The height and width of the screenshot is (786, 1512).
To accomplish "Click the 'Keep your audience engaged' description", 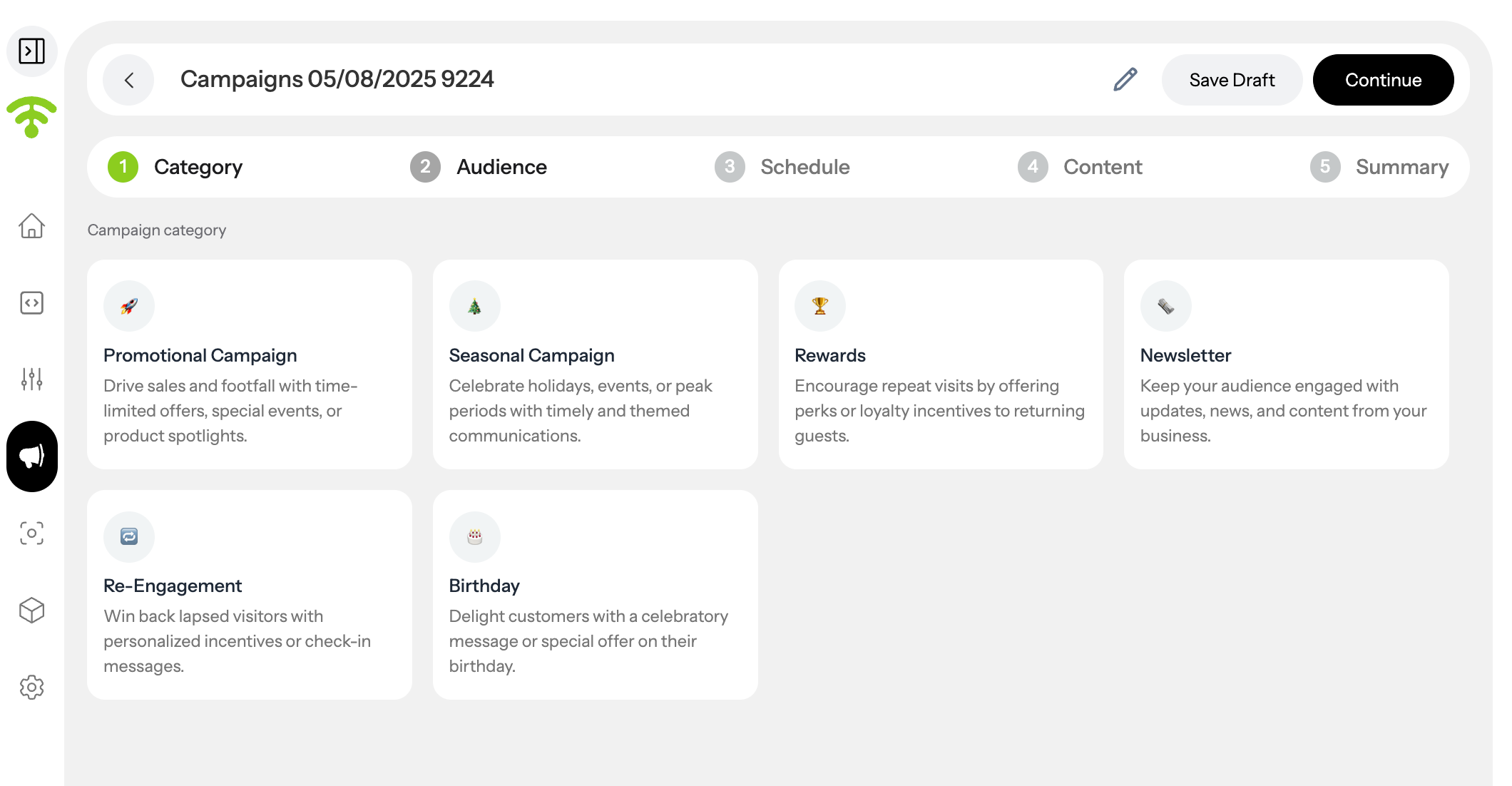I will [x=1283, y=411].
